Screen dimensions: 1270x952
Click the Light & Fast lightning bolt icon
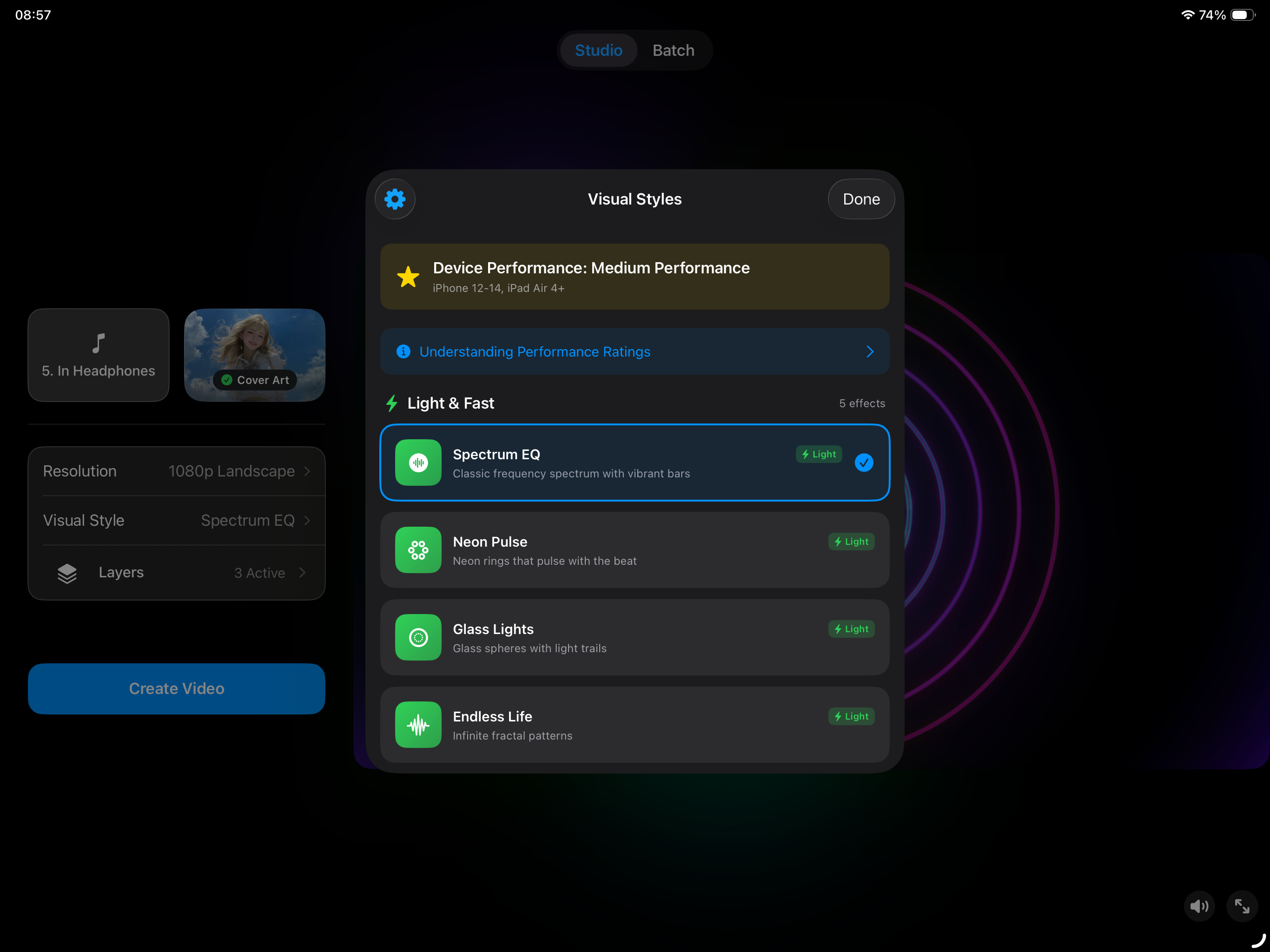pos(392,403)
